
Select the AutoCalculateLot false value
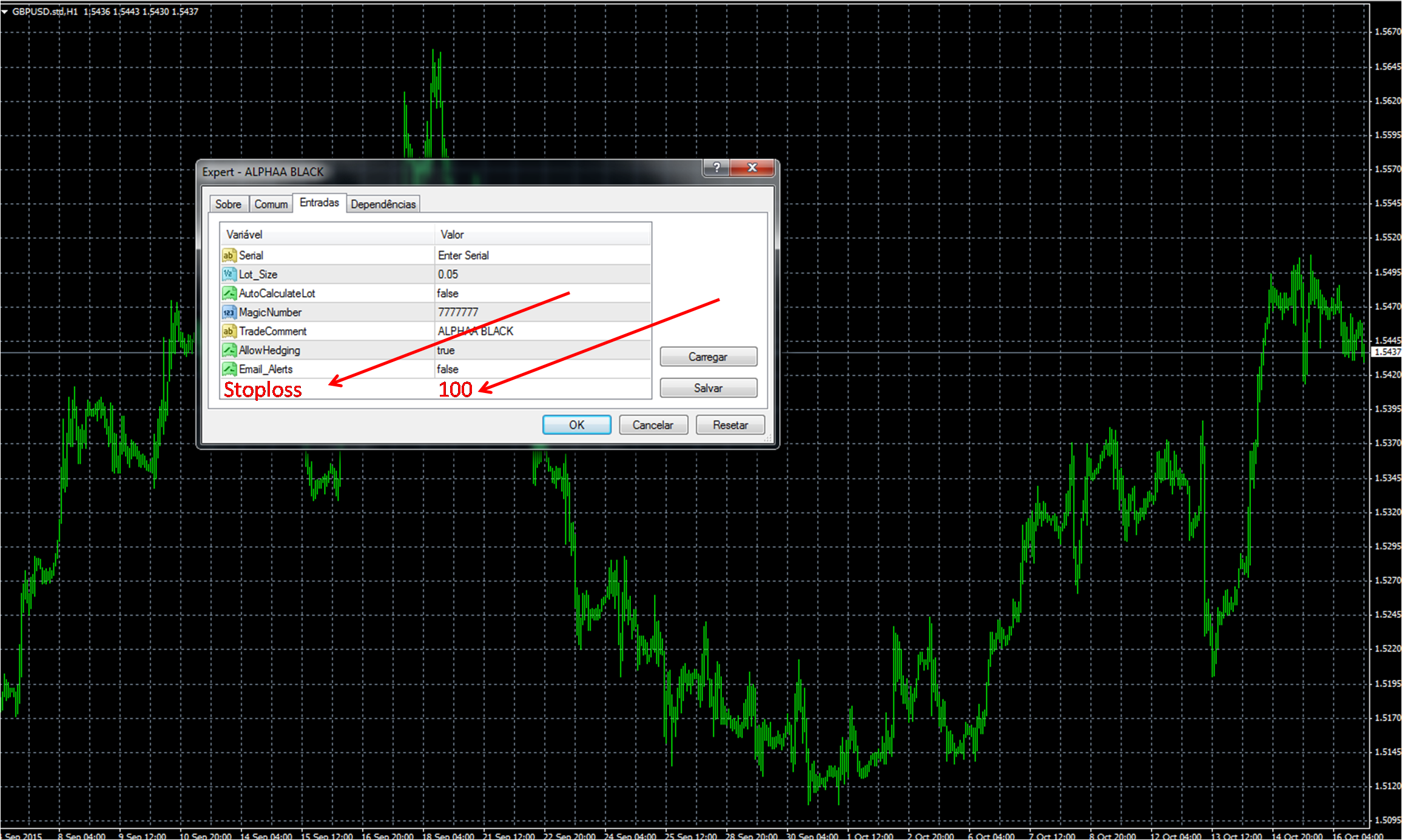tap(448, 294)
